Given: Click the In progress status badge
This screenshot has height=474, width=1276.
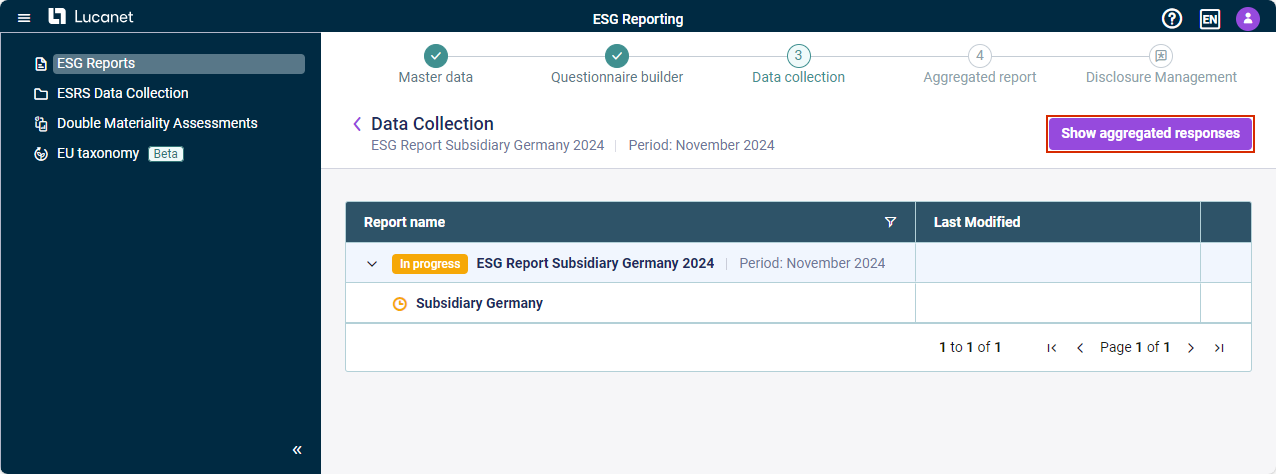Looking at the screenshot, I should (430, 264).
